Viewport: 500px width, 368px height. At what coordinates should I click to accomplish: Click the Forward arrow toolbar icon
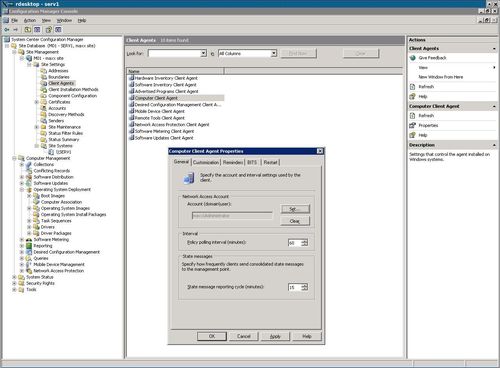click(15, 30)
